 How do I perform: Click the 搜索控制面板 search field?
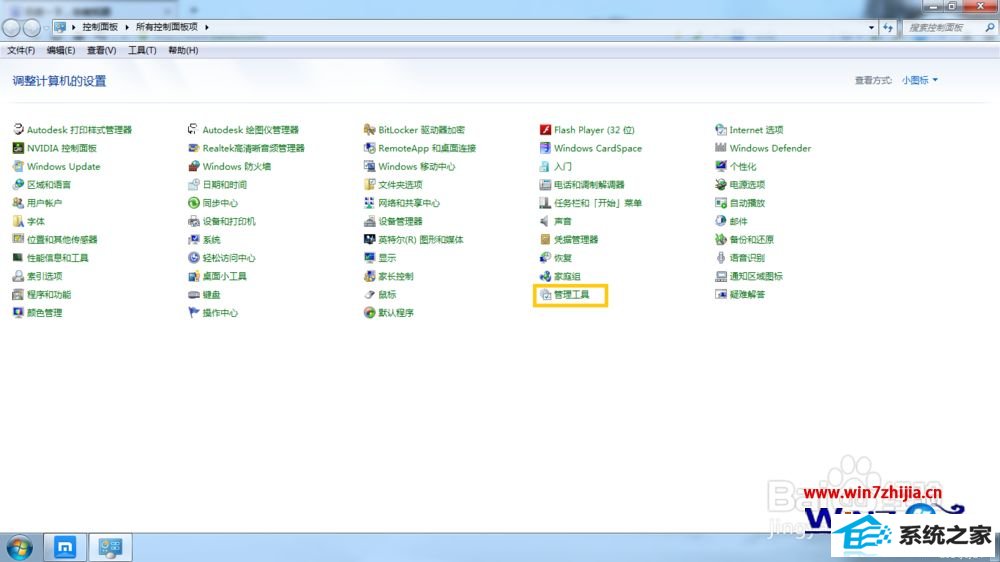pyautogui.click(x=949, y=27)
